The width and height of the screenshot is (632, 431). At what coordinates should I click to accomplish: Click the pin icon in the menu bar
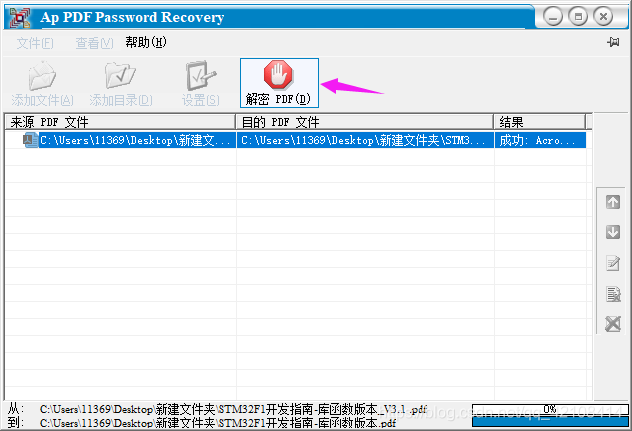(613, 42)
